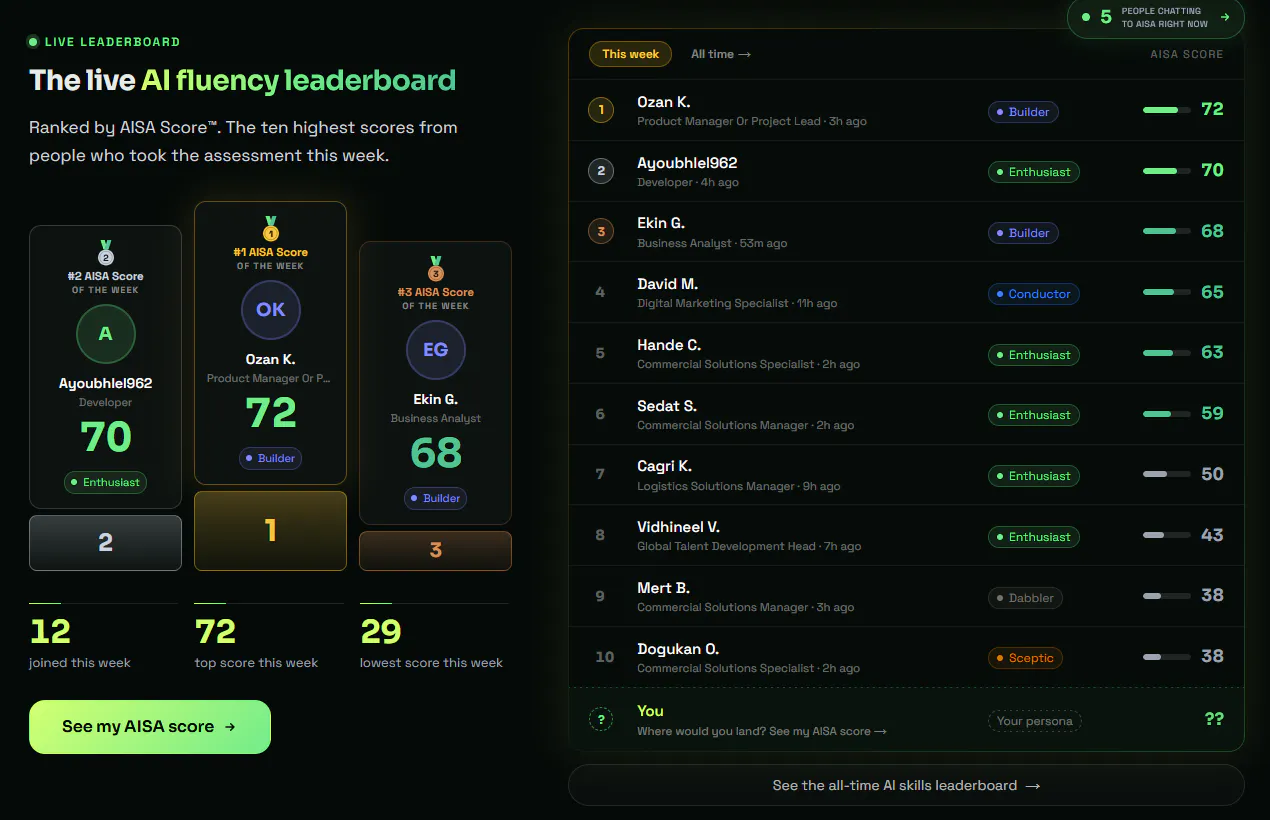Click the name Vidhineel V. in the list
The height and width of the screenshot is (820, 1270).
point(678,527)
